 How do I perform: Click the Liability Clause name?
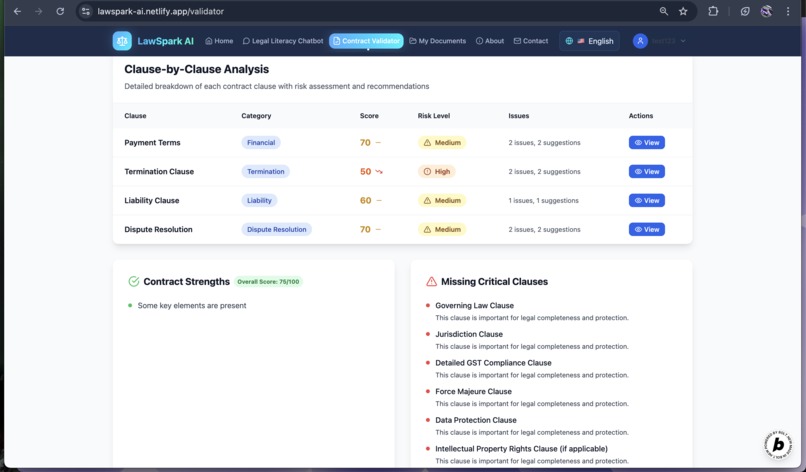pyautogui.click(x=152, y=201)
